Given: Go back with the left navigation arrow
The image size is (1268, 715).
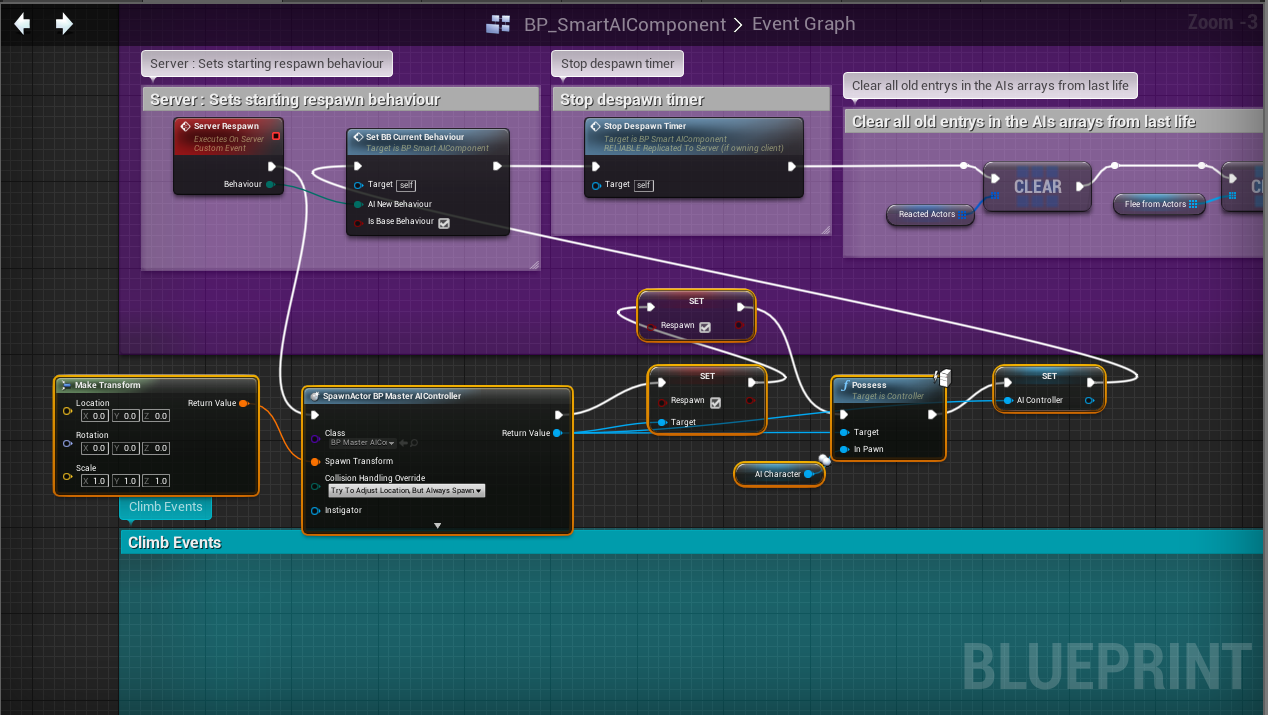Looking at the screenshot, I should click(x=21, y=23).
